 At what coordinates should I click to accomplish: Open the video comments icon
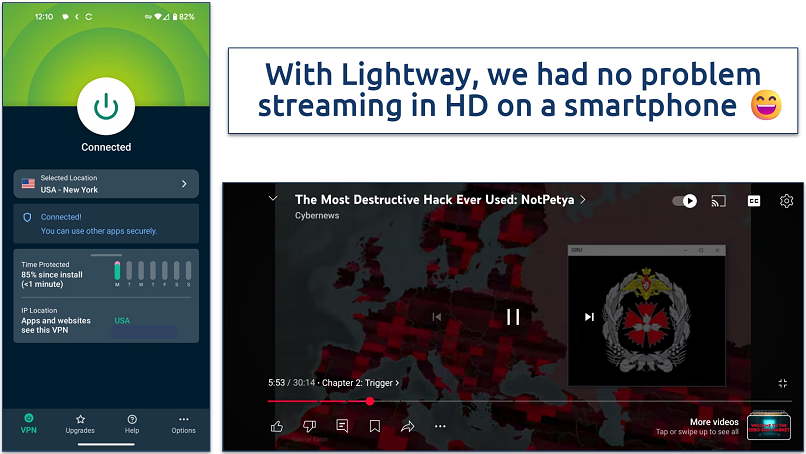pos(342,426)
